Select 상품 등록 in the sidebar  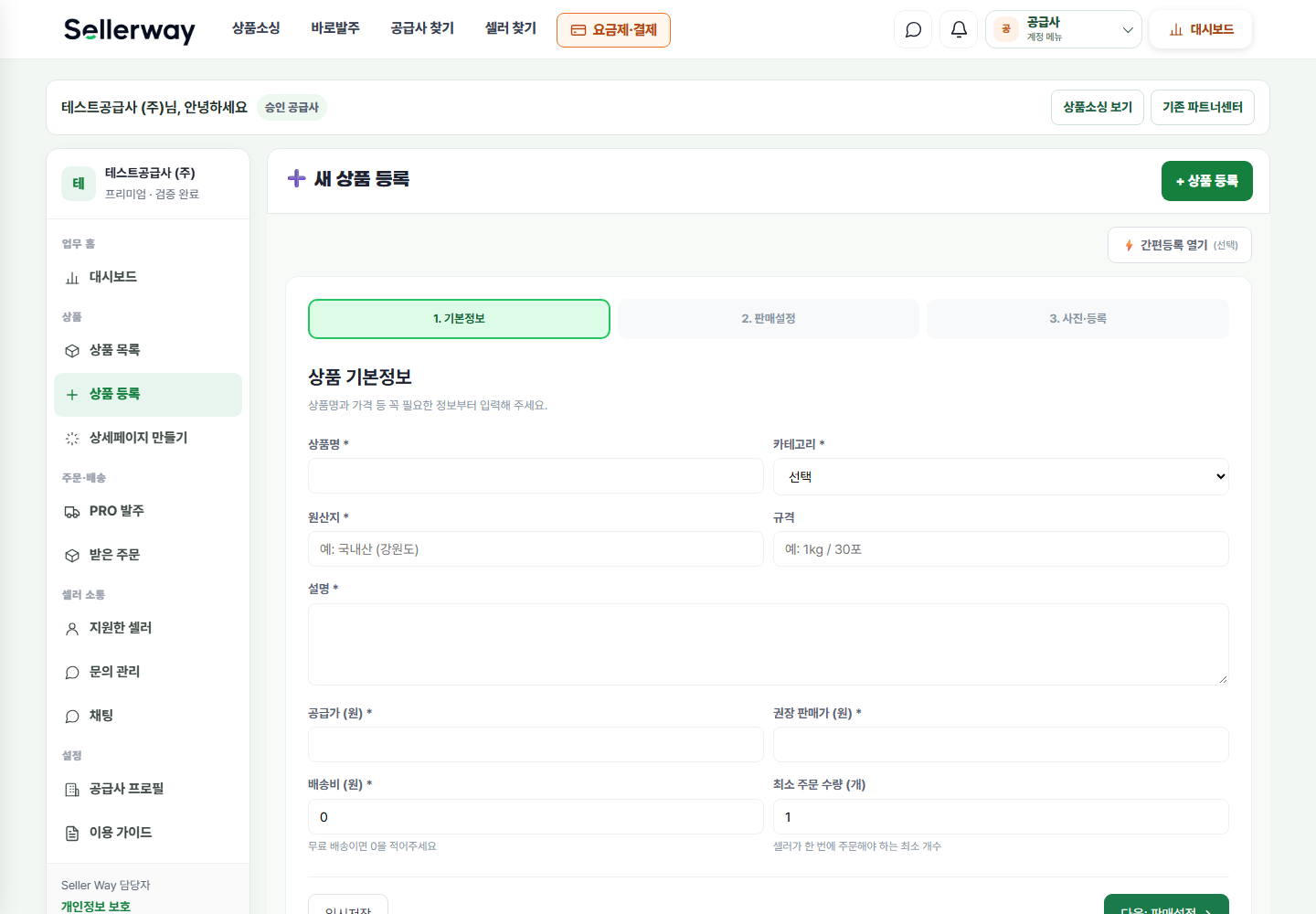148,395
